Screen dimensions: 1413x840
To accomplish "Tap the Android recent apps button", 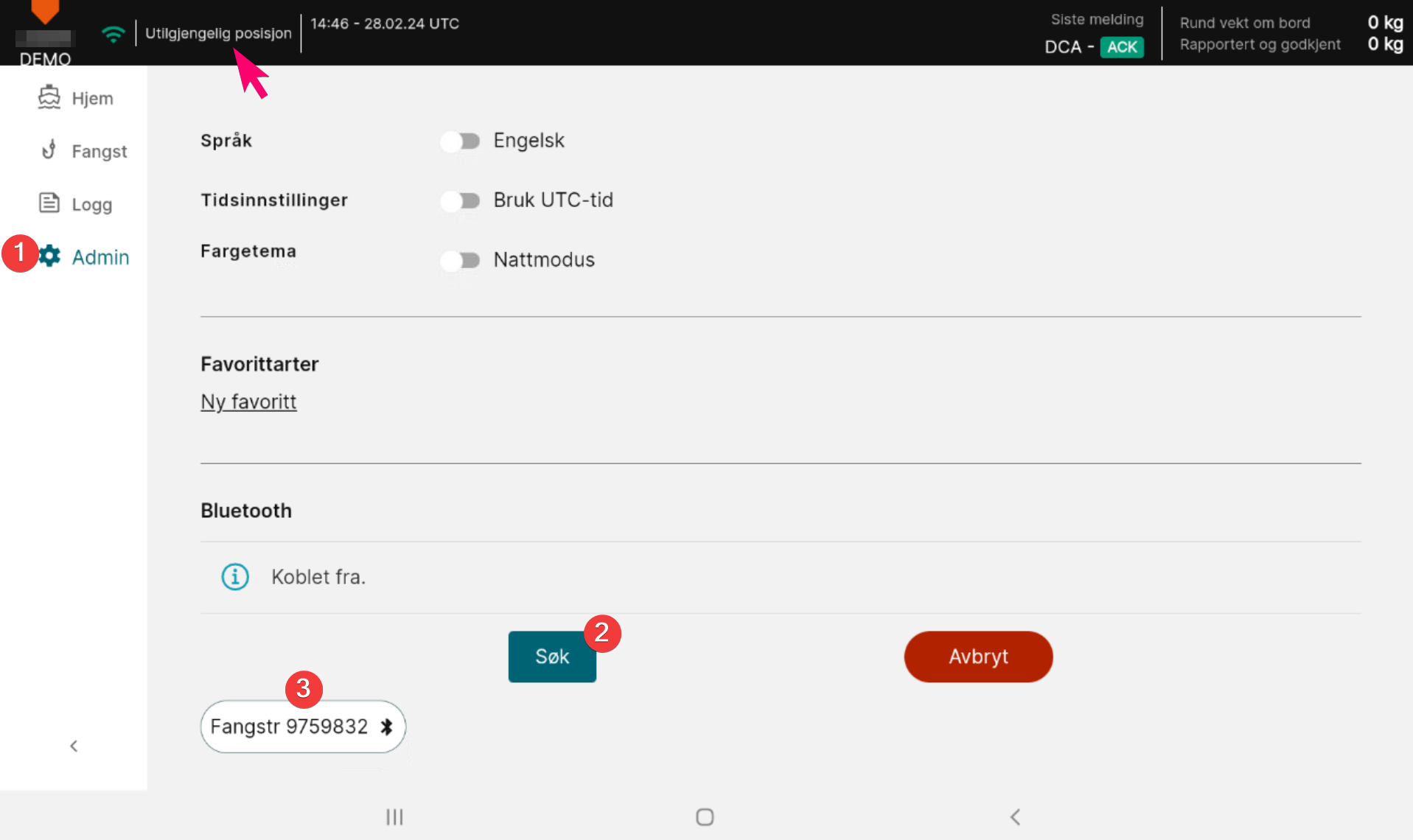I will (394, 816).
